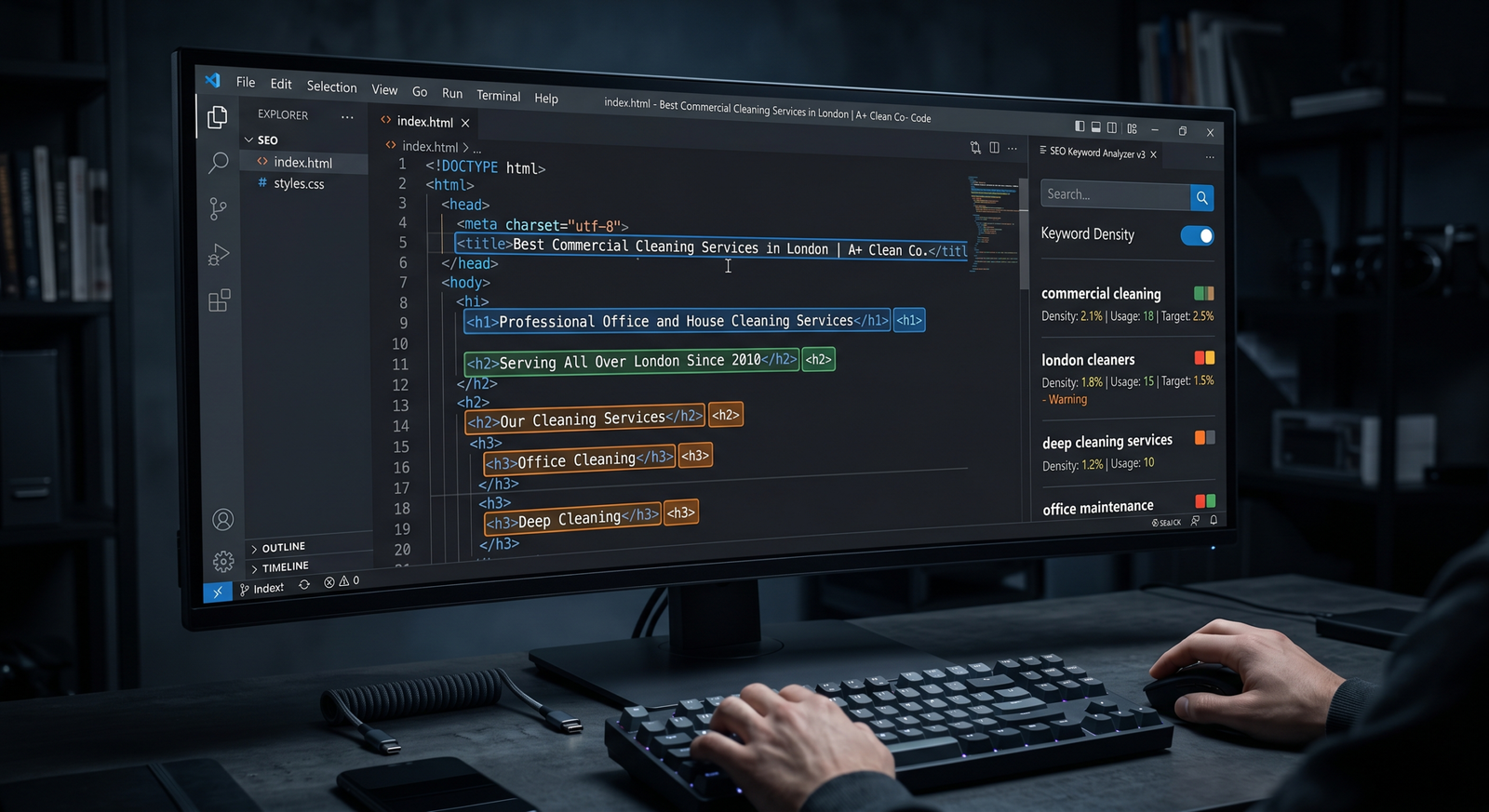Click index.html in the breadcrumb
The width and height of the screenshot is (1489, 812).
click(430, 147)
